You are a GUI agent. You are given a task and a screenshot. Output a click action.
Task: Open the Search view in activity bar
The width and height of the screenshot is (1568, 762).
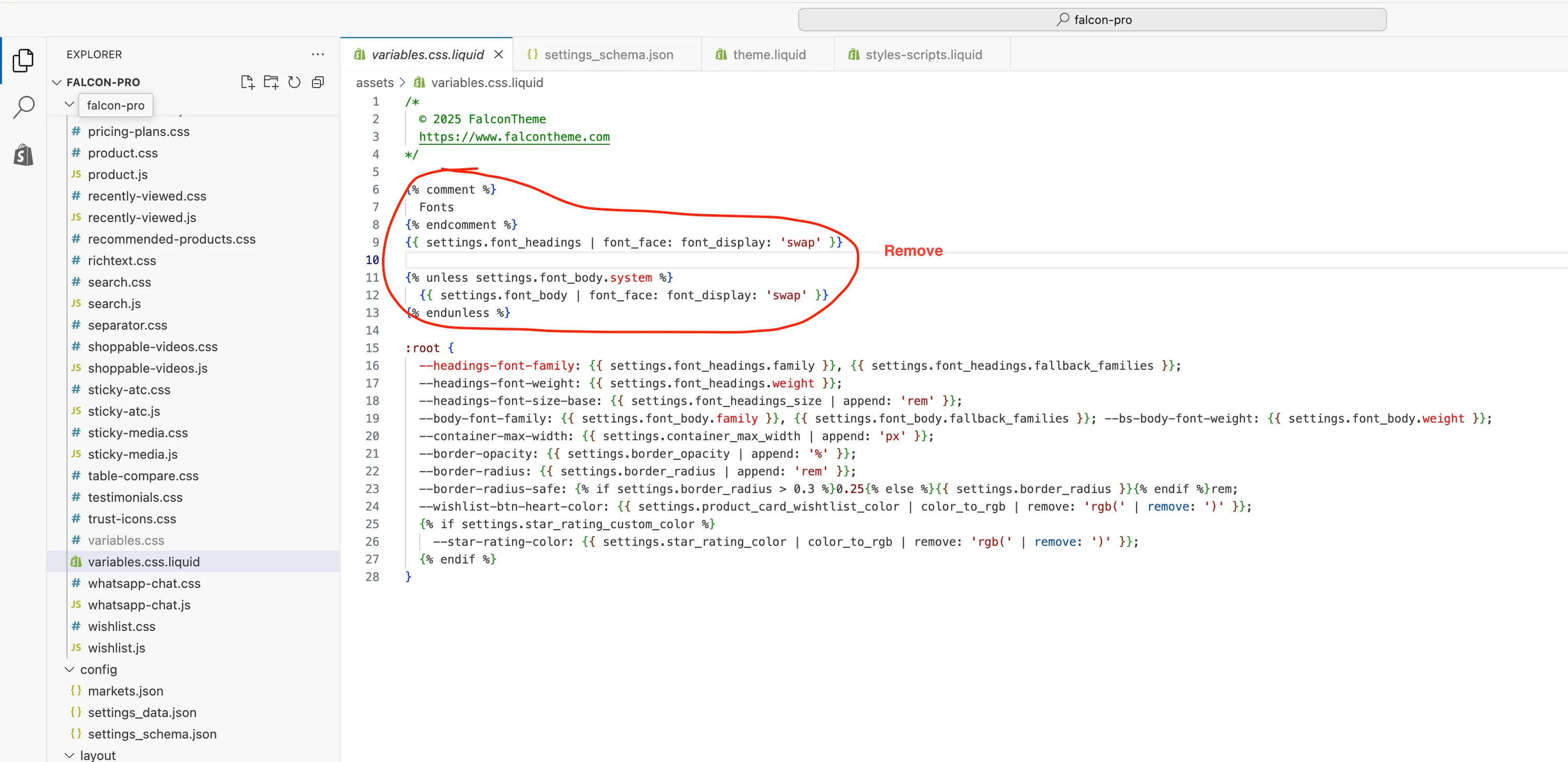coord(23,107)
